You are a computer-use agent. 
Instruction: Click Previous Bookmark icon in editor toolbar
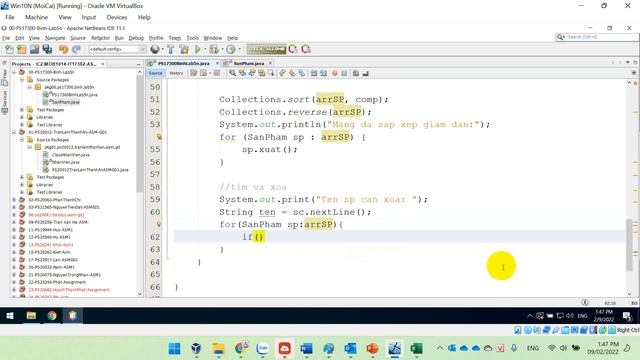282,73
